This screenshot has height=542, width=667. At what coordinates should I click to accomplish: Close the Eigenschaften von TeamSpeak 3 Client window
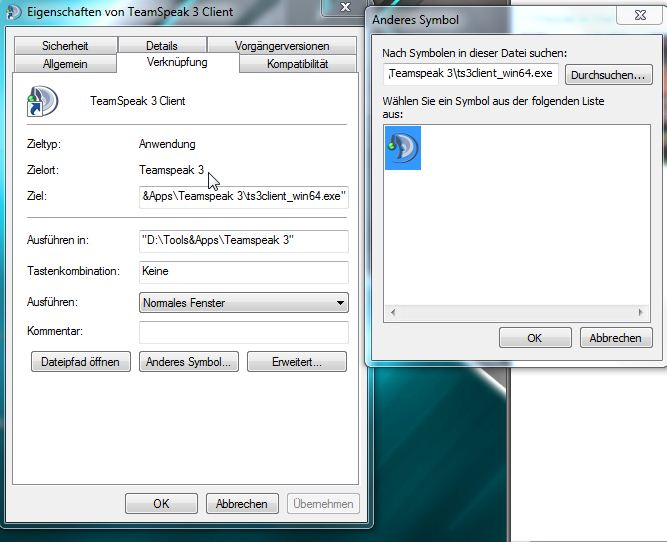(x=345, y=8)
